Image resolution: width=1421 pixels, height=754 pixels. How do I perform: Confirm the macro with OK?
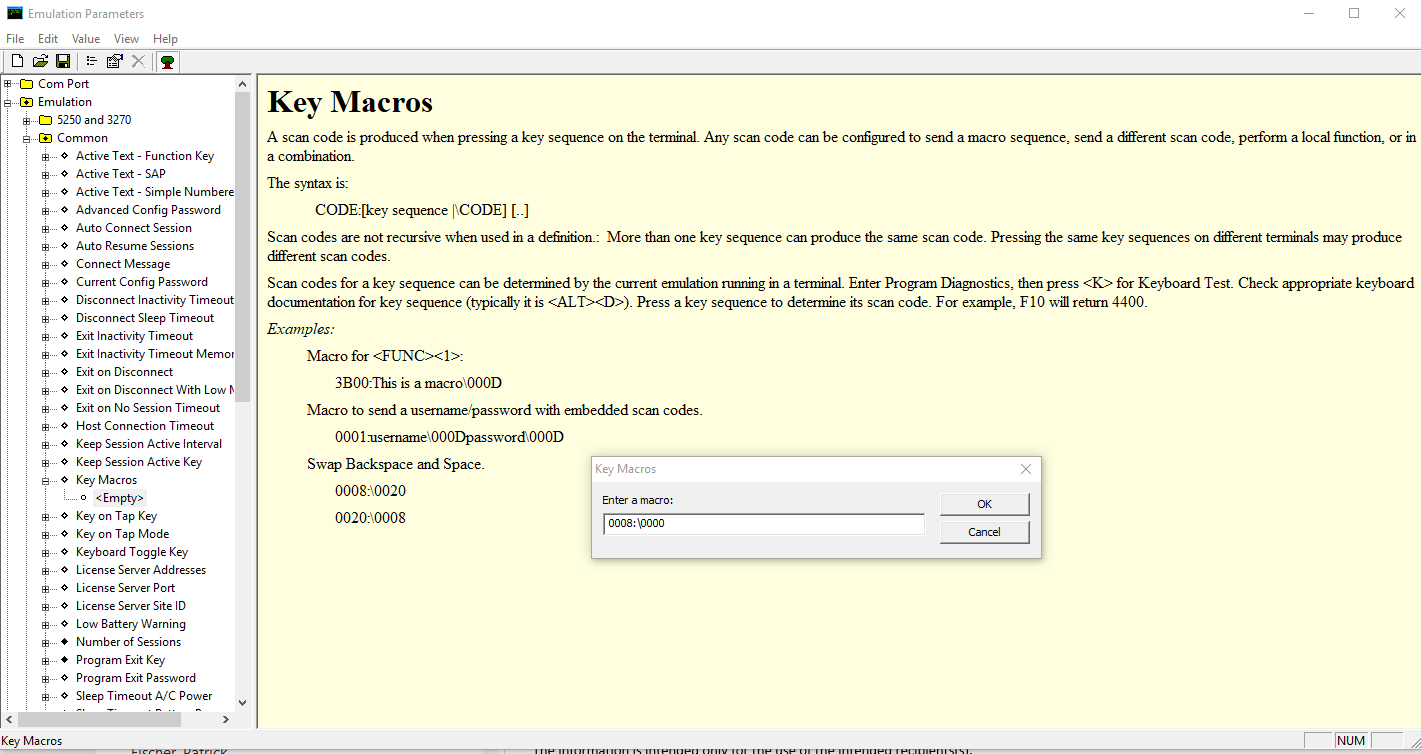983,503
